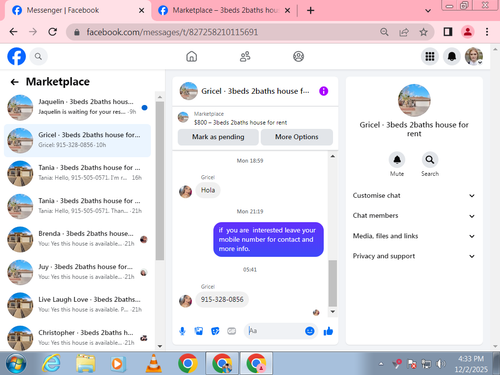500x375 pixels.
Task: Click the browser address bar URL
Action: pyautogui.click(x=172, y=32)
